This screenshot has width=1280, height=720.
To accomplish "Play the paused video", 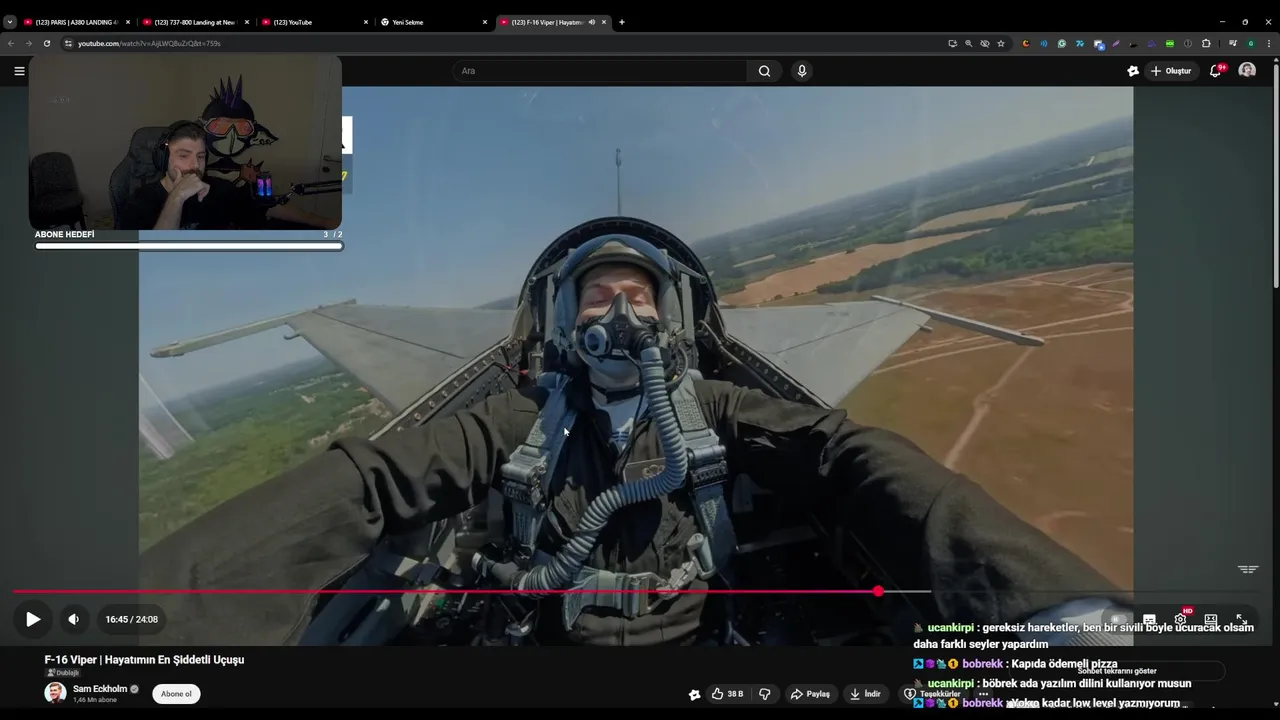I will (x=32, y=619).
